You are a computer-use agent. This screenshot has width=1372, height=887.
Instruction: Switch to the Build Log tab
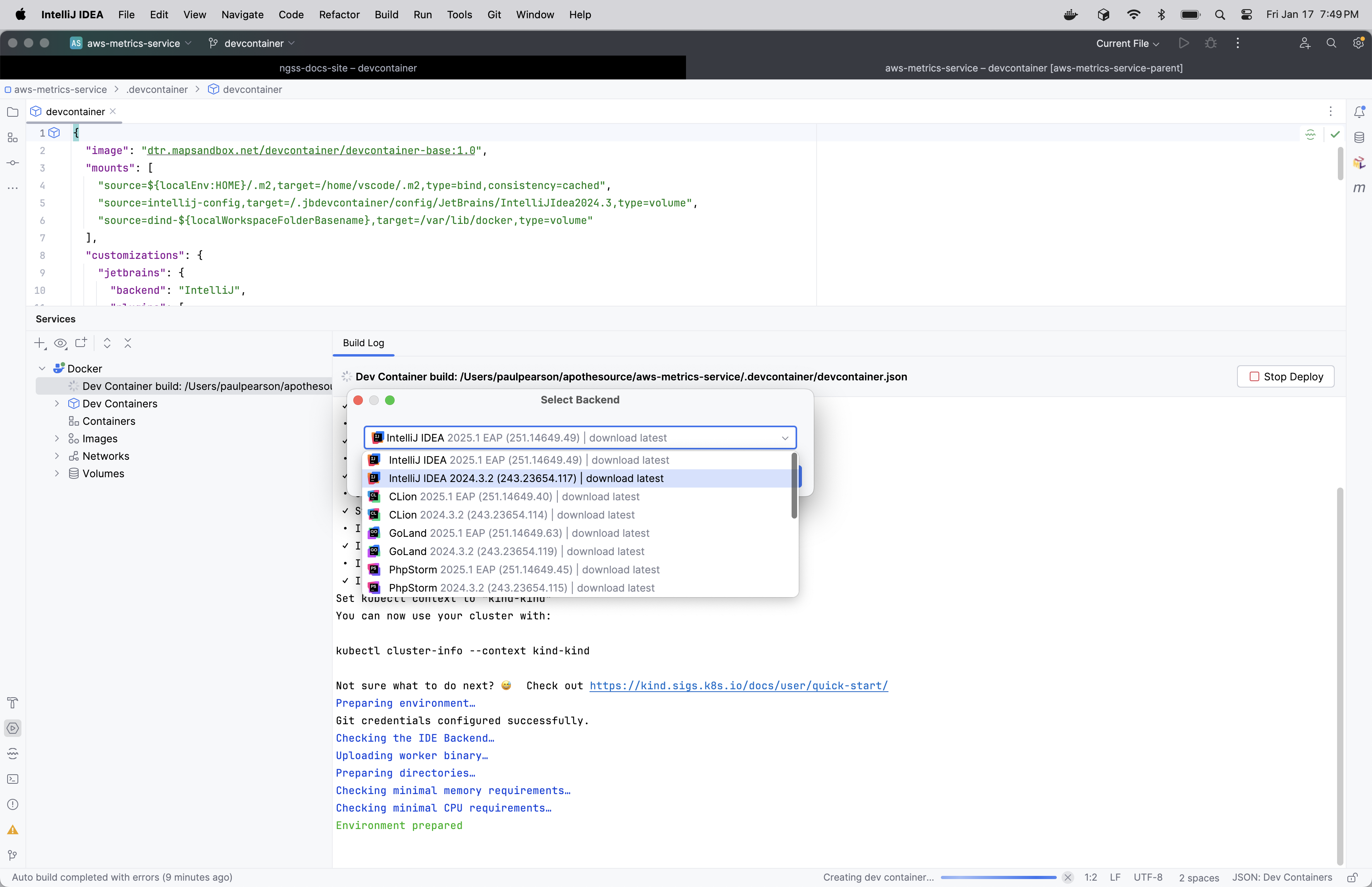tap(363, 342)
